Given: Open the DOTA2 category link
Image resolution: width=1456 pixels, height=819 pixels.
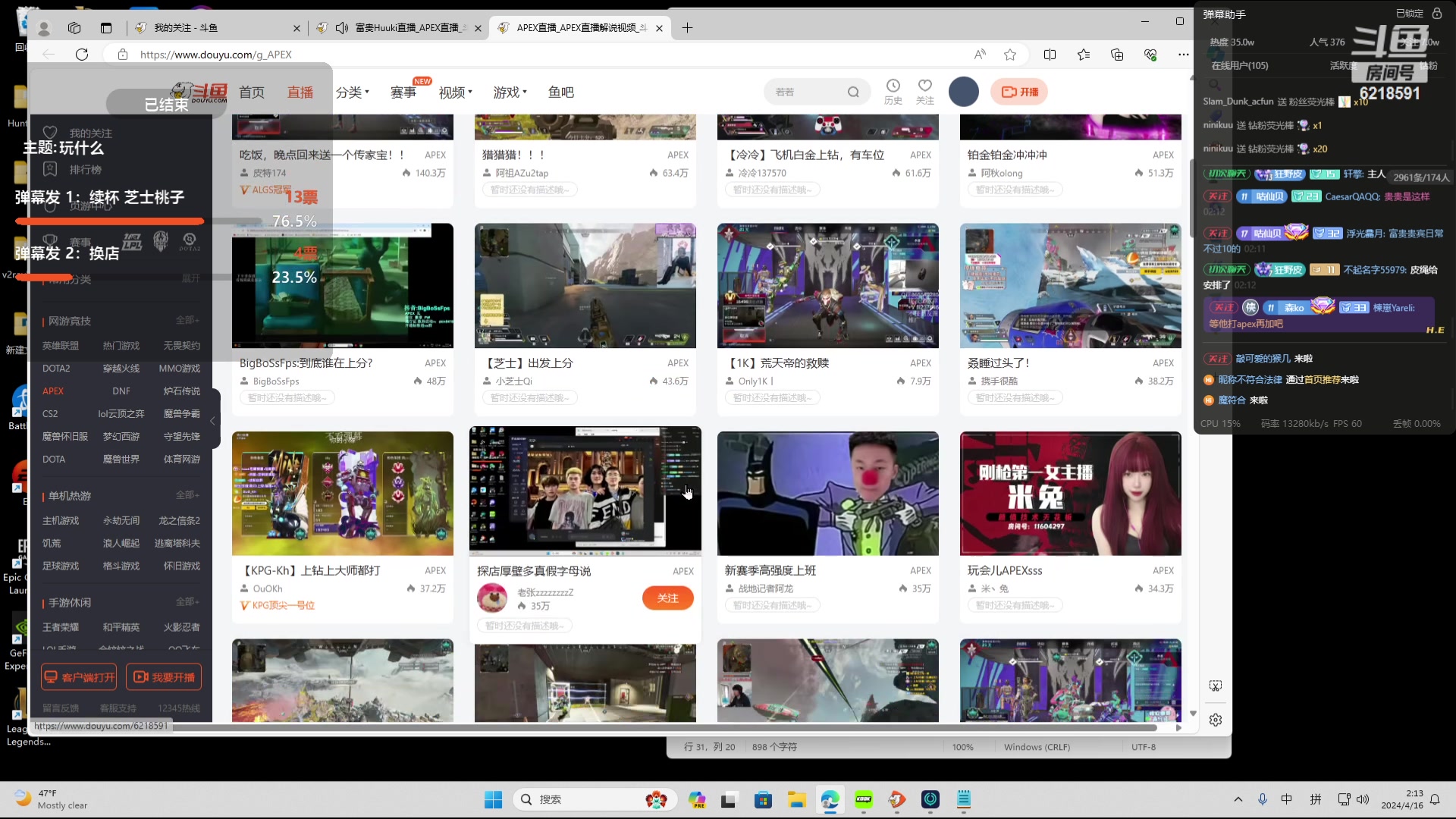Looking at the screenshot, I should pos(56,369).
